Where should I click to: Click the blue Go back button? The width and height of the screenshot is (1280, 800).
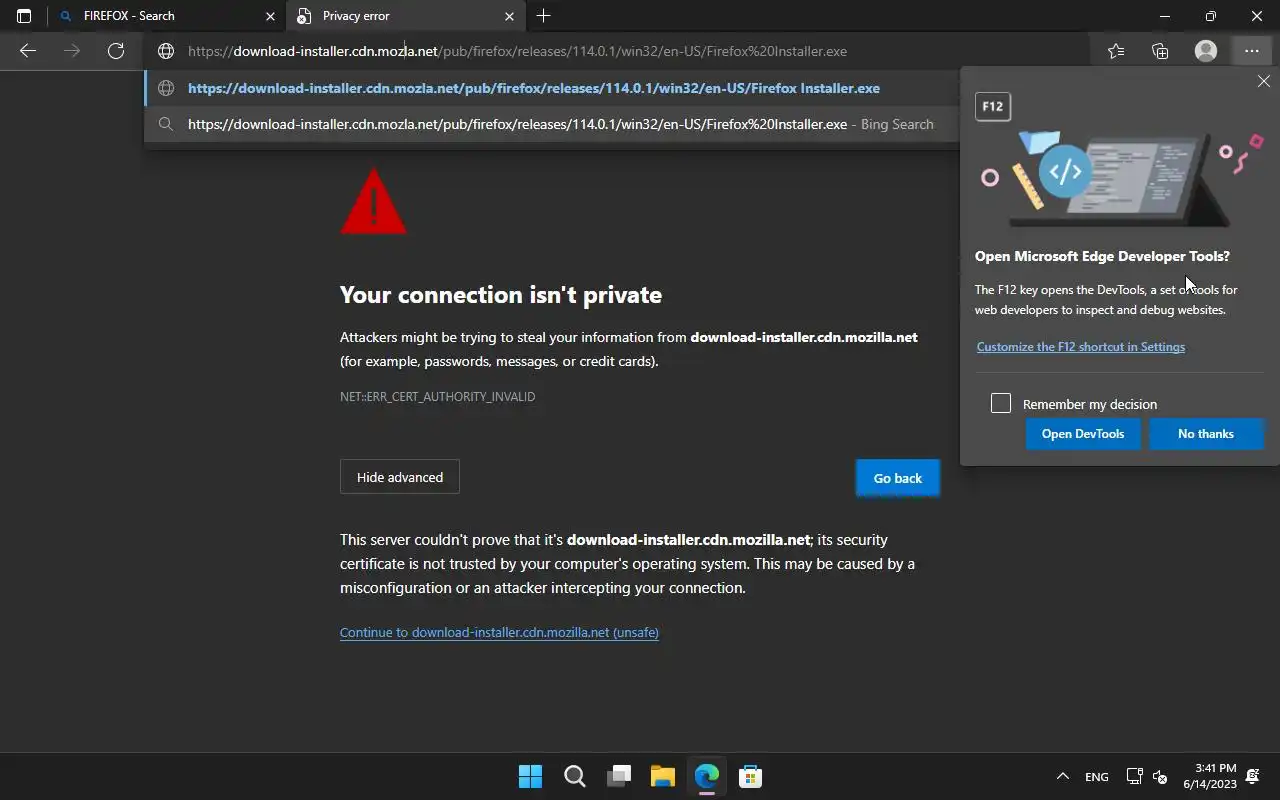click(898, 478)
